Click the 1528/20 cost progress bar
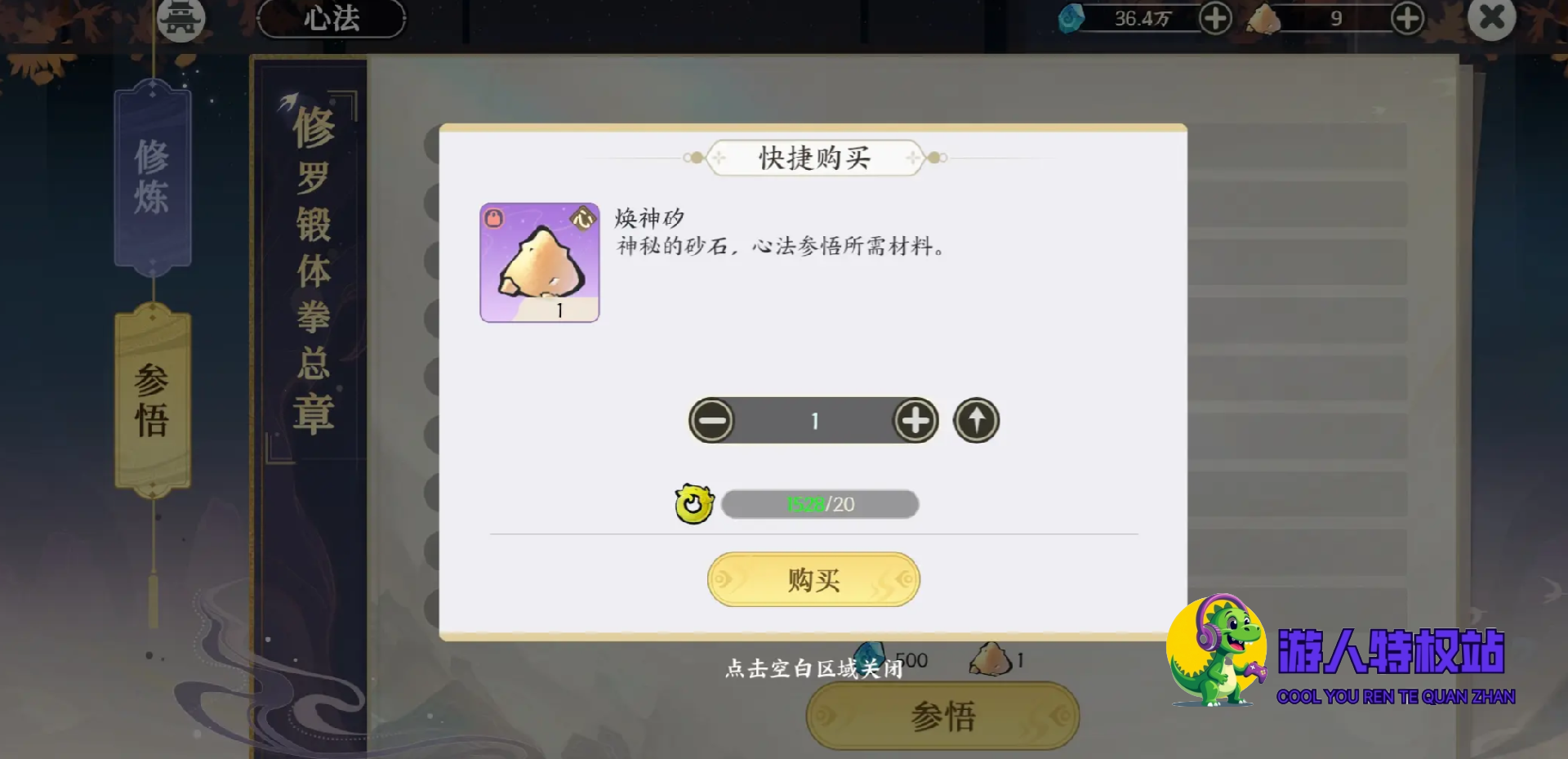This screenshot has width=1568, height=759. click(x=820, y=504)
